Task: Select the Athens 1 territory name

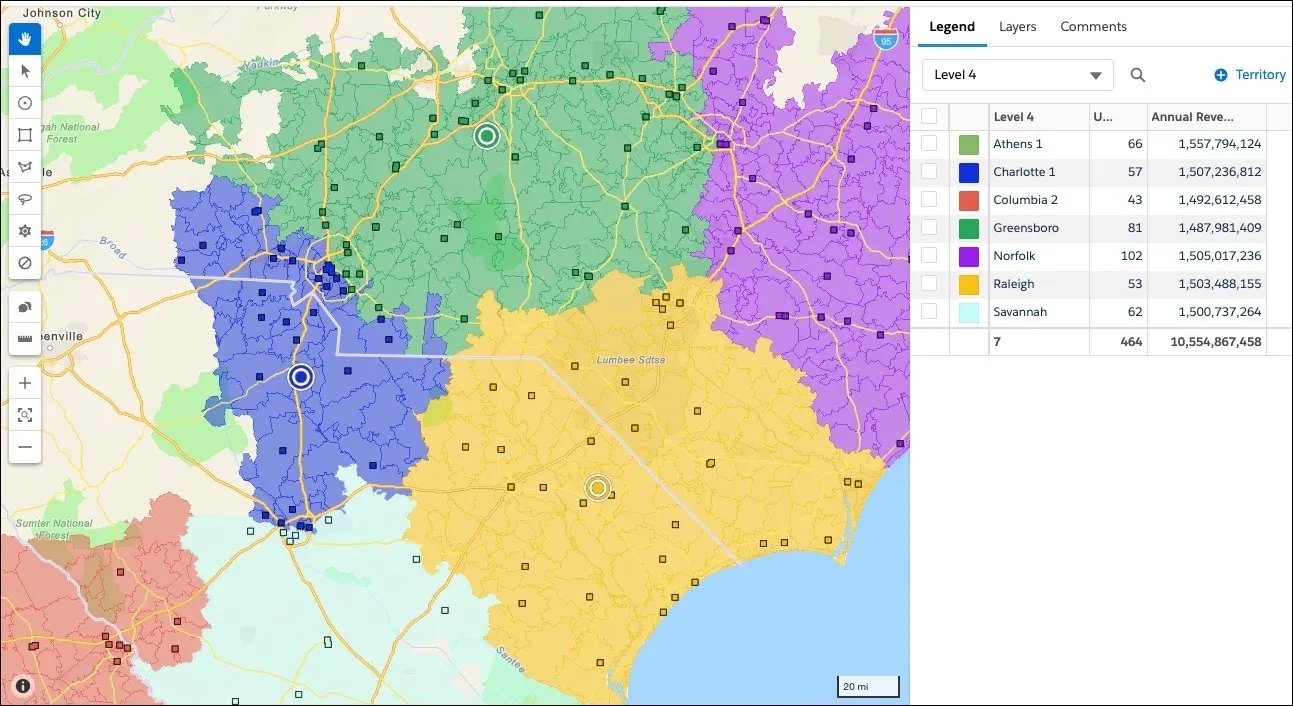Action: click(x=1017, y=144)
